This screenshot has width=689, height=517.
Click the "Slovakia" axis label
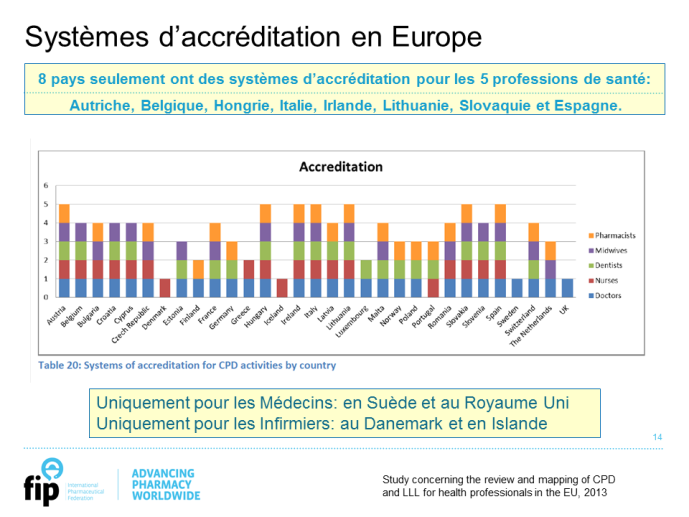(x=457, y=316)
